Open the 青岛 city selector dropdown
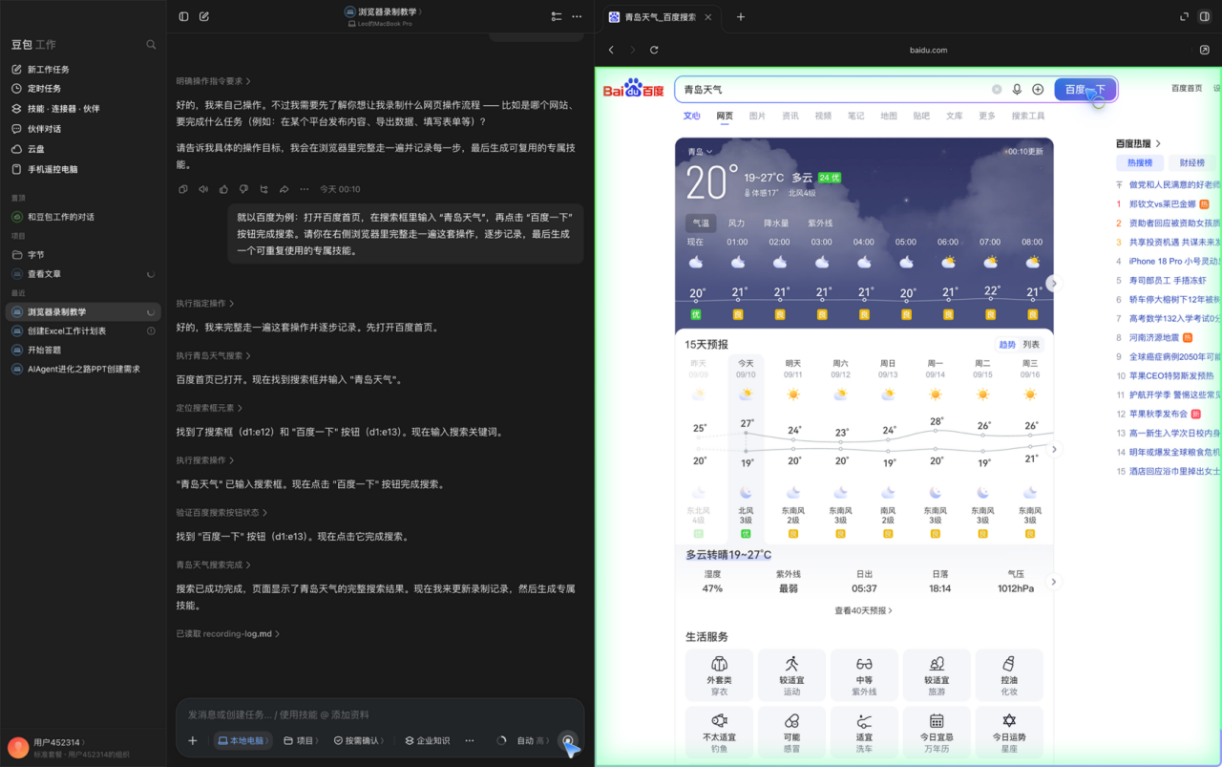Image resolution: width=1222 pixels, height=767 pixels. point(700,152)
